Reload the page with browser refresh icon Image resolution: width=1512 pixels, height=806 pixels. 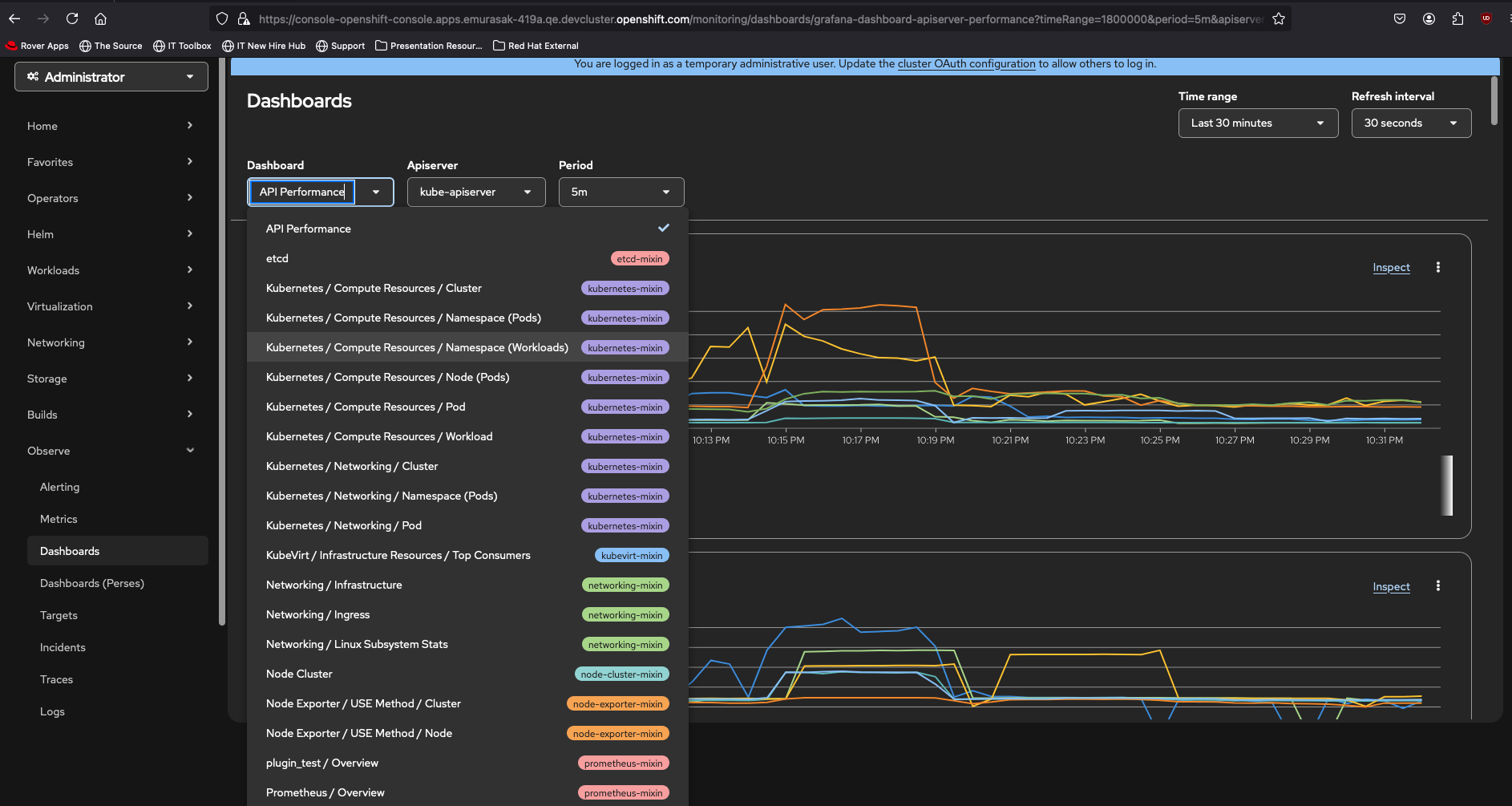[x=72, y=18]
